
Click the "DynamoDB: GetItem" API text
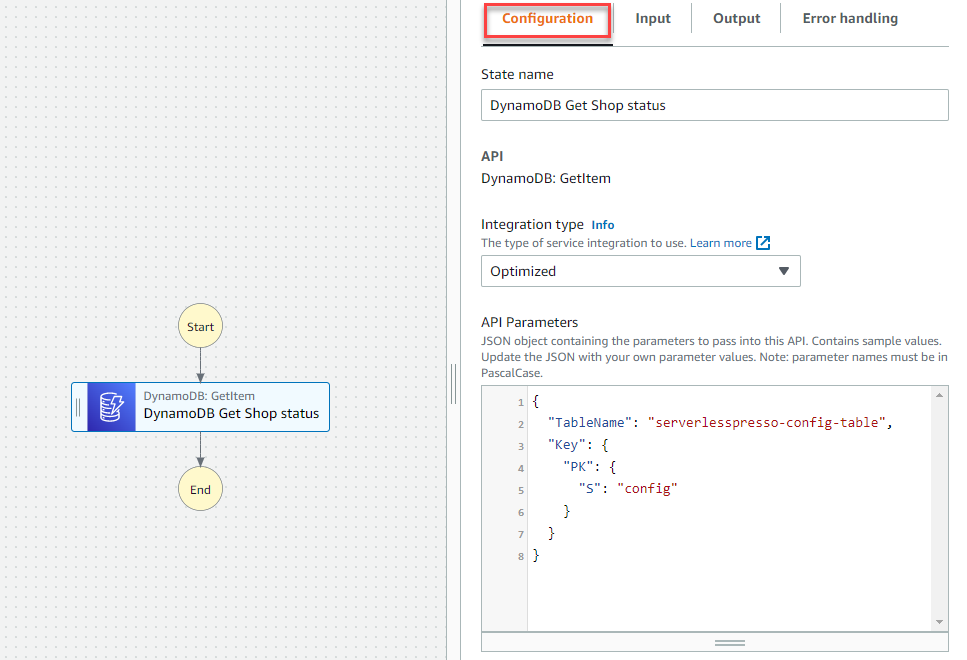coord(546,179)
